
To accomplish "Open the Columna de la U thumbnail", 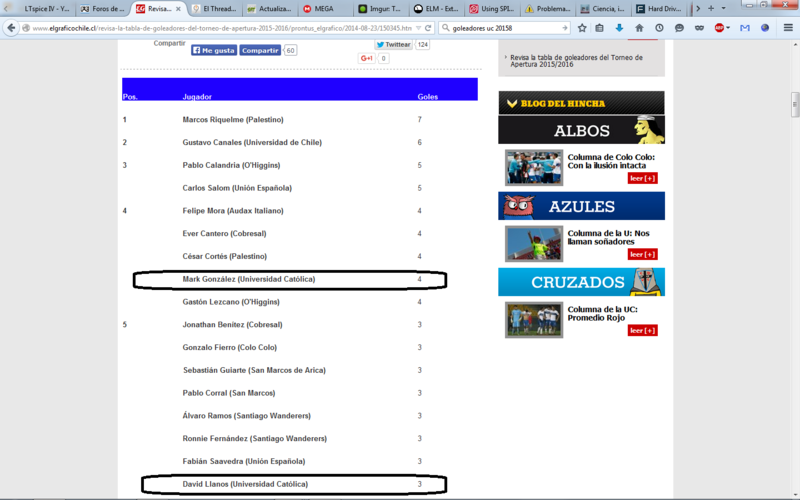I will [534, 243].
